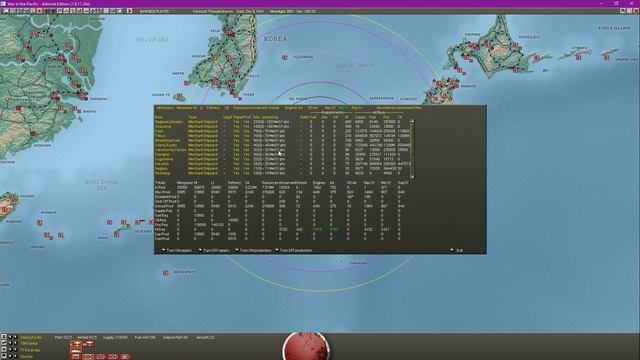Click third red unit icon in bottom row
The image size is (640, 360).
coord(100,357)
